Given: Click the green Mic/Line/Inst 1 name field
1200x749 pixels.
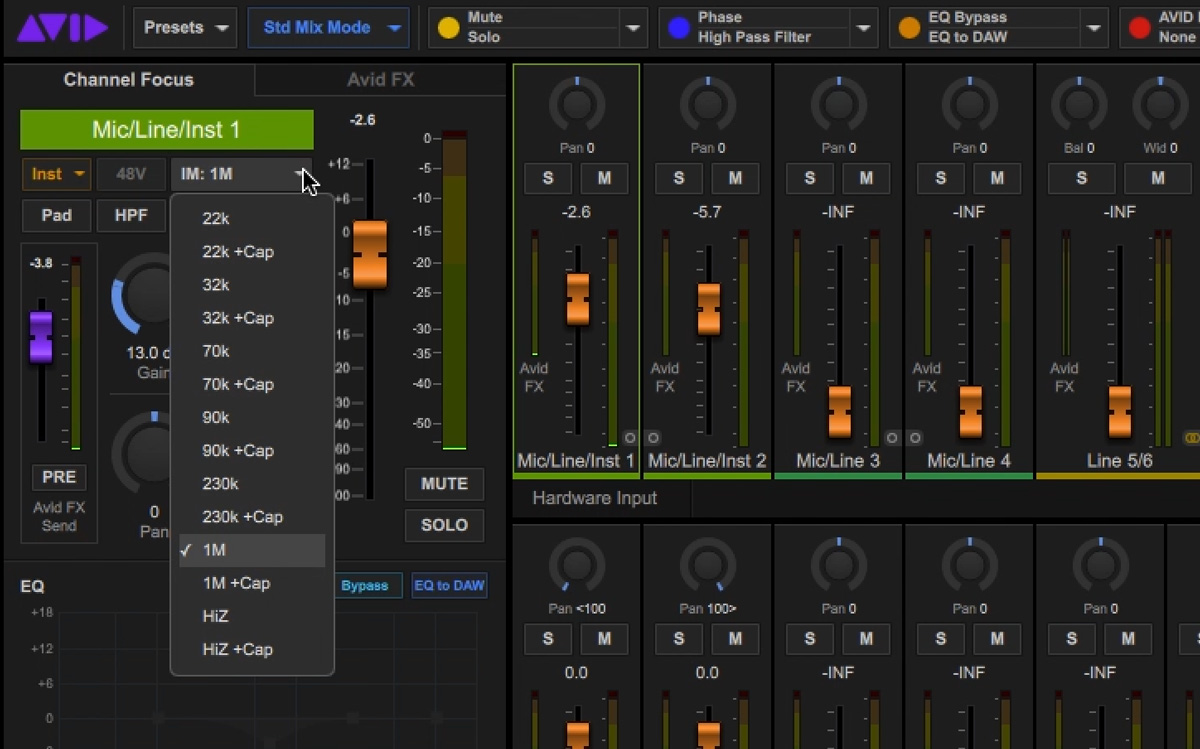Looking at the screenshot, I should pyautogui.click(x=166, y=130).
